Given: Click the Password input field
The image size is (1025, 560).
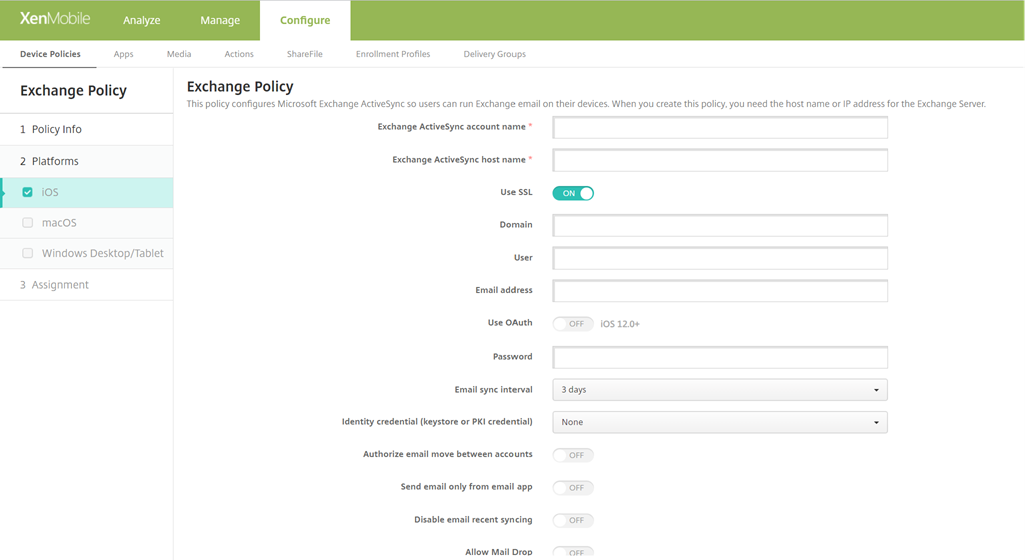Looking at the screenshot, I should (x=720, y=357).
